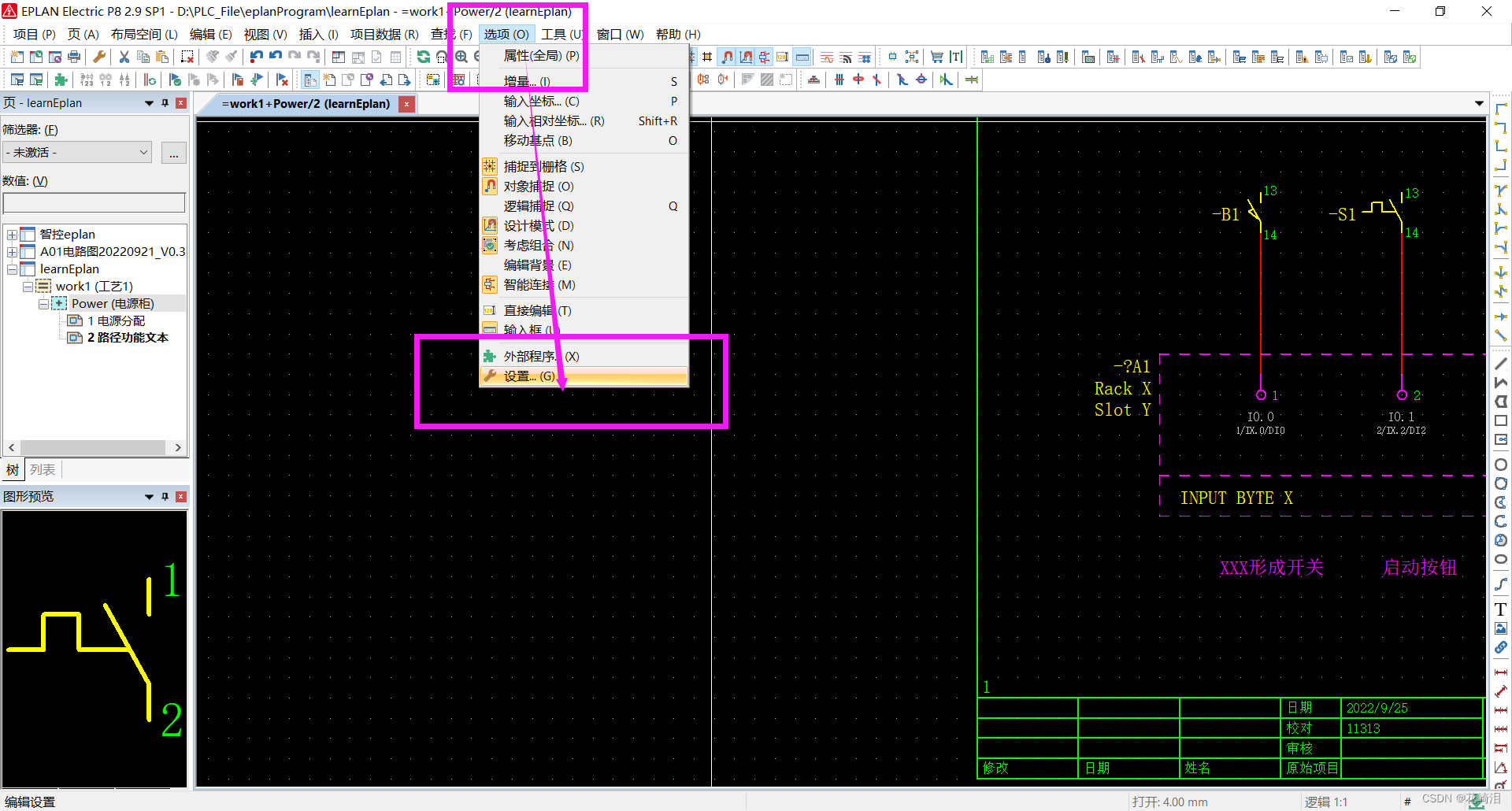The height and width of the screenshot is (811, 1512).
Task: Collapse the Power (电源柜) tree node
Action: click(43, 304)
